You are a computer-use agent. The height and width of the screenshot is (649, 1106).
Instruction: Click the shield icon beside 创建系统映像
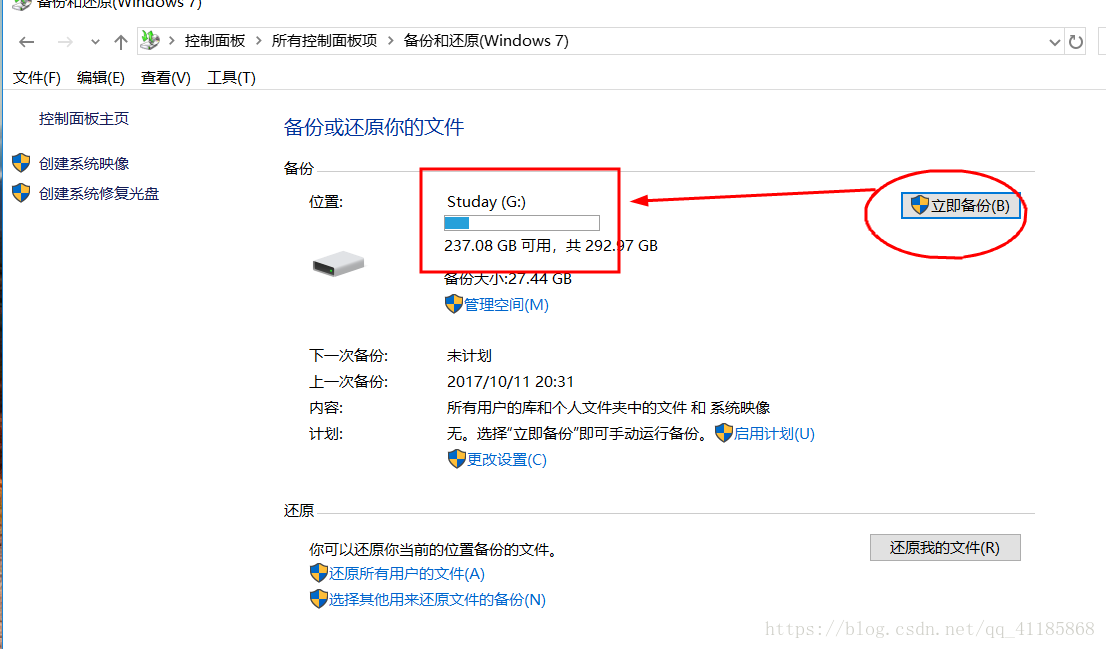21,163
